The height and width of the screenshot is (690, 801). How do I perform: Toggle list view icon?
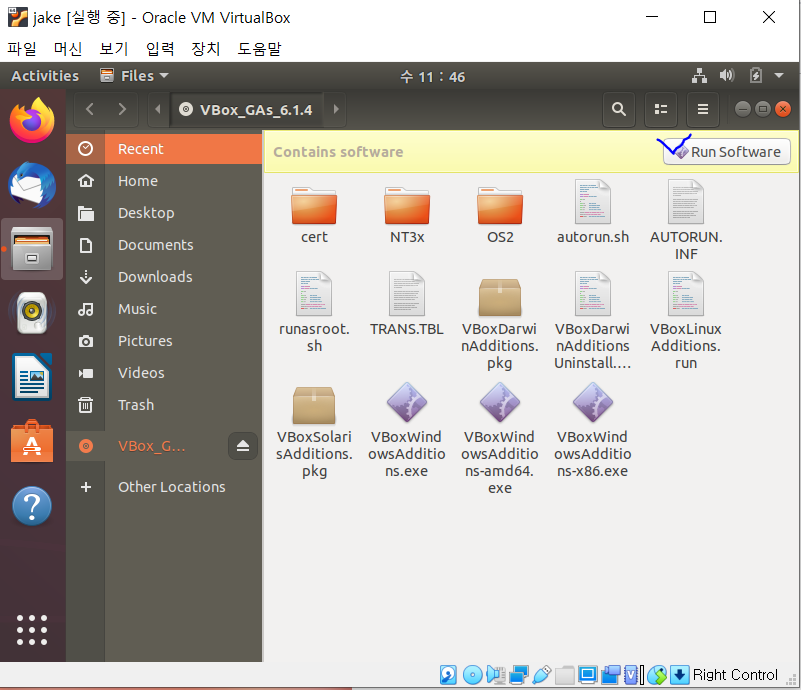click(661, 109)
